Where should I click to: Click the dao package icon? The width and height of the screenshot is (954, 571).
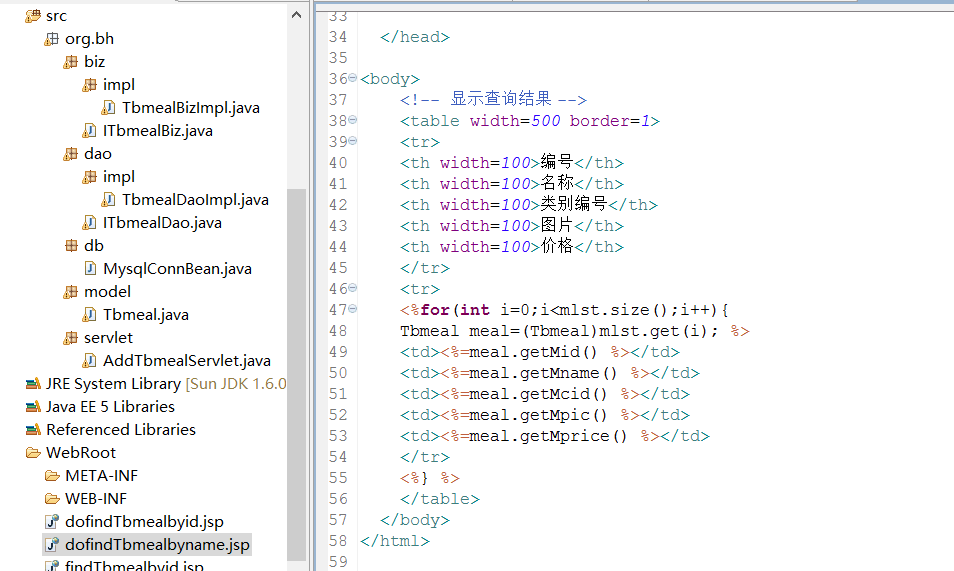click(x=71, y=154)
